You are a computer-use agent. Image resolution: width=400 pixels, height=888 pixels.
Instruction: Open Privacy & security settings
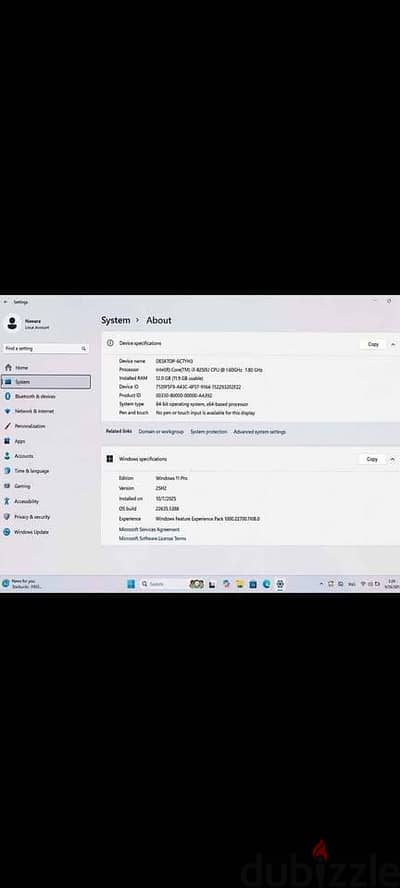point(32,517)
